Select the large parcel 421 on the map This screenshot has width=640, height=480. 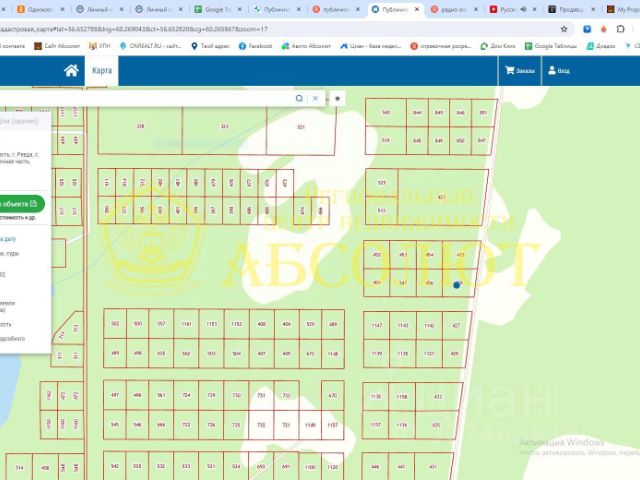442,197
